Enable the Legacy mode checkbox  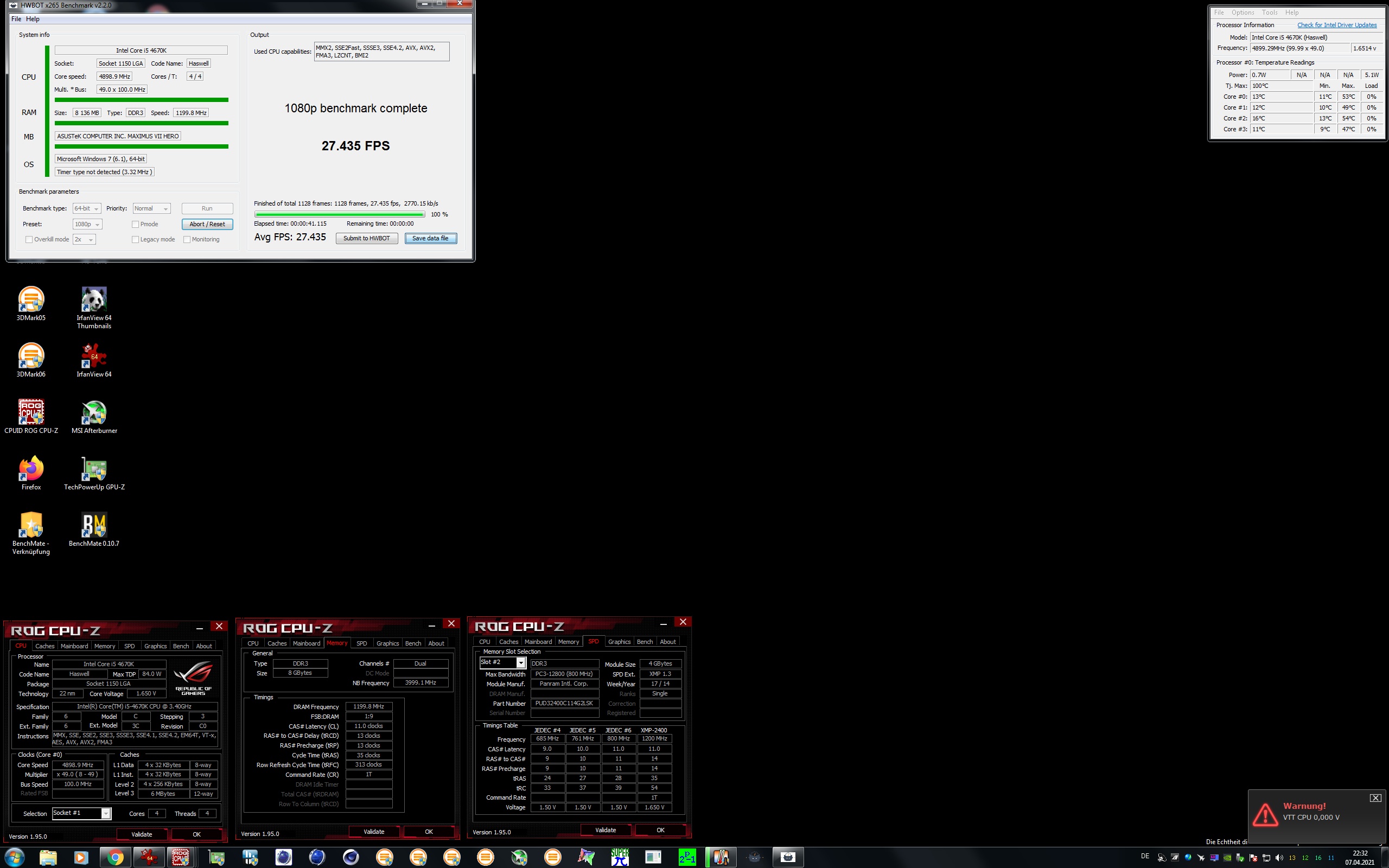[136, 239]
